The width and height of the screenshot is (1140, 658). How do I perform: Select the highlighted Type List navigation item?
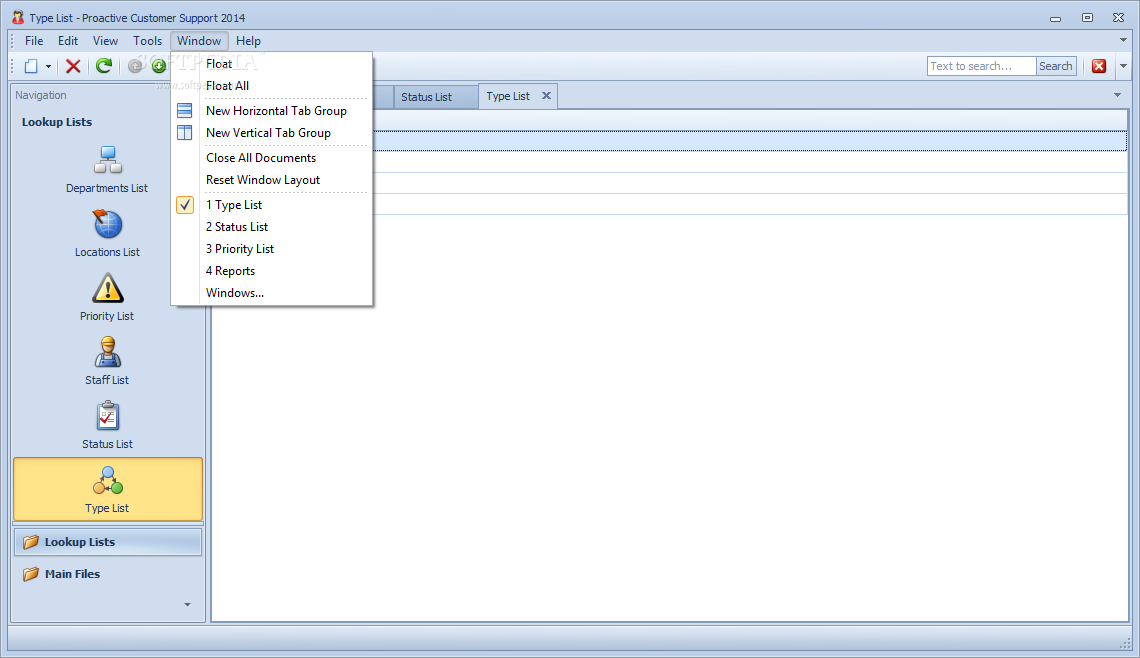(x=108, y=489)
